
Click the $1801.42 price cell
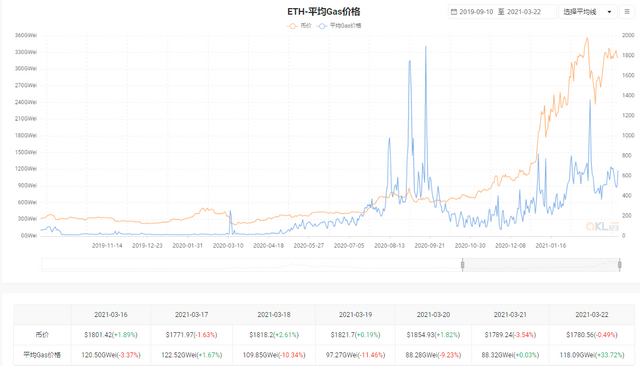[111, 335]
